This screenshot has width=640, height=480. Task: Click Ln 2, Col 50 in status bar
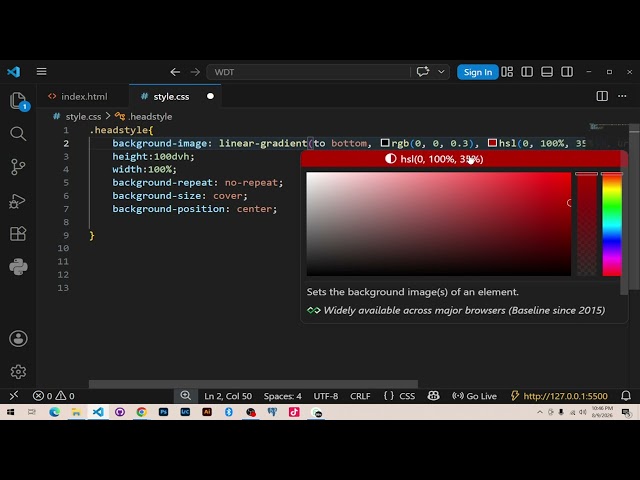click(228, 396)
